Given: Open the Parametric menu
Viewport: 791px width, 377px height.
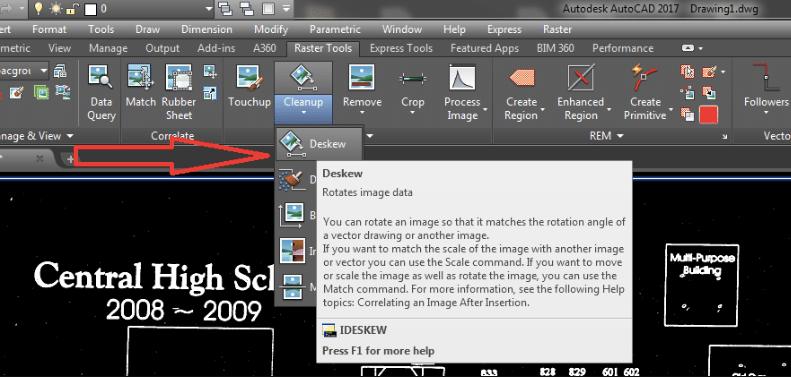Looking at the screenshot, I should pyautogui.click(x=335, y=29).
